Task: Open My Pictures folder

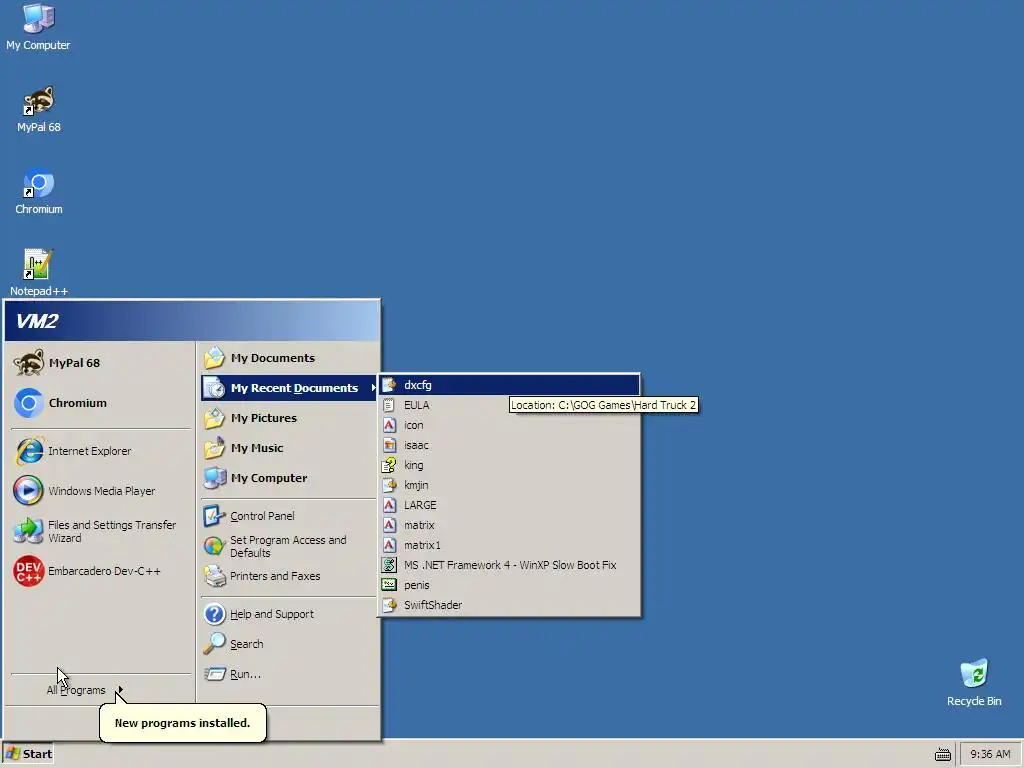Action: [x=289, y=418]
